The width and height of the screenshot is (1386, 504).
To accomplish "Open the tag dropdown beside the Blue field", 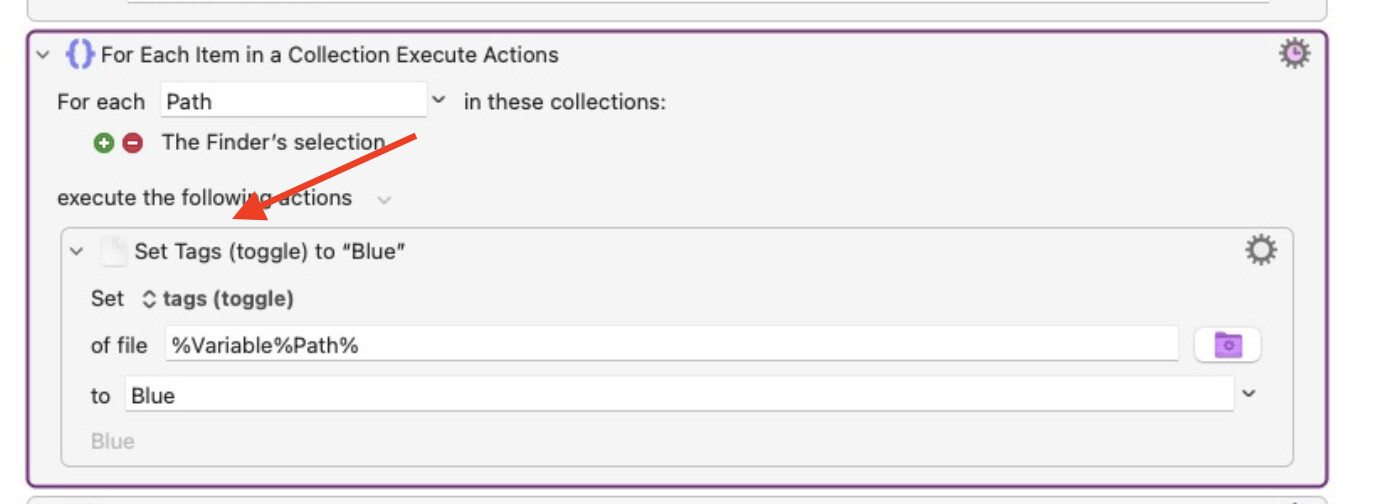I will click(x=1249, y=394).
